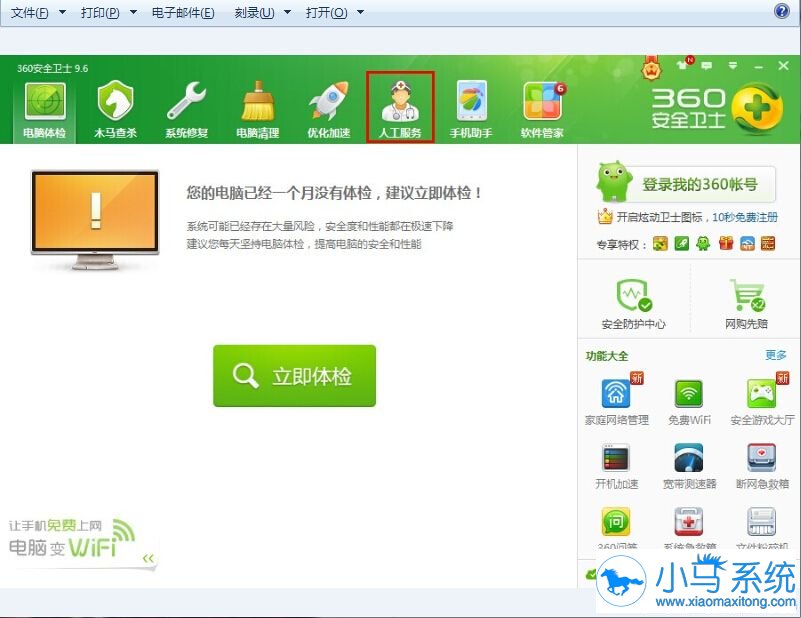
Task: Click the shirt skin icon in title bar
Action: pos(683,64)
